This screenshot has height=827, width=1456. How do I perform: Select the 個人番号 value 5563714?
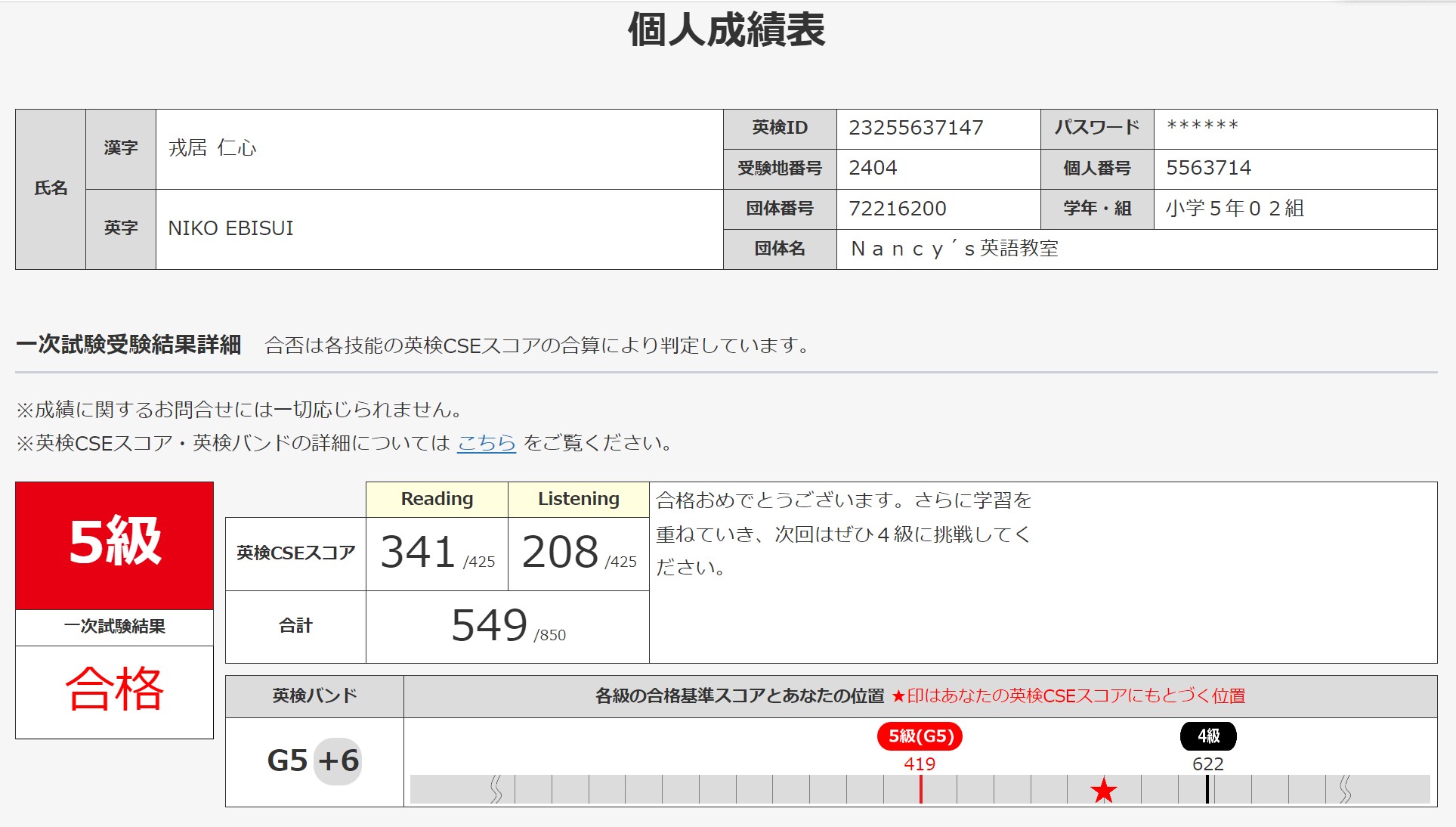1208,168
